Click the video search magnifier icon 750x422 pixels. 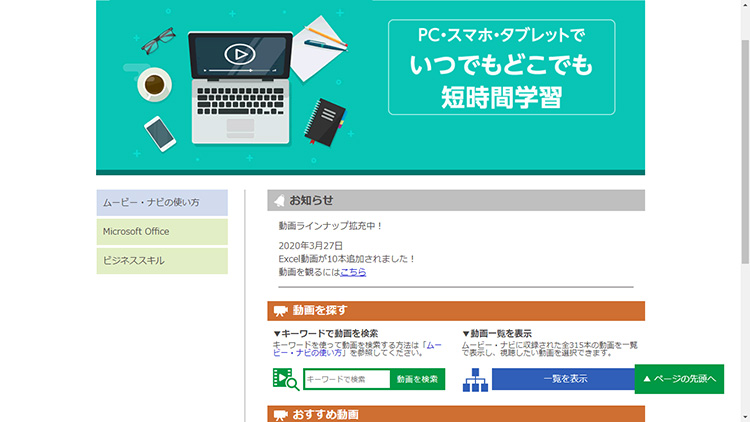(x=285, y=379)
